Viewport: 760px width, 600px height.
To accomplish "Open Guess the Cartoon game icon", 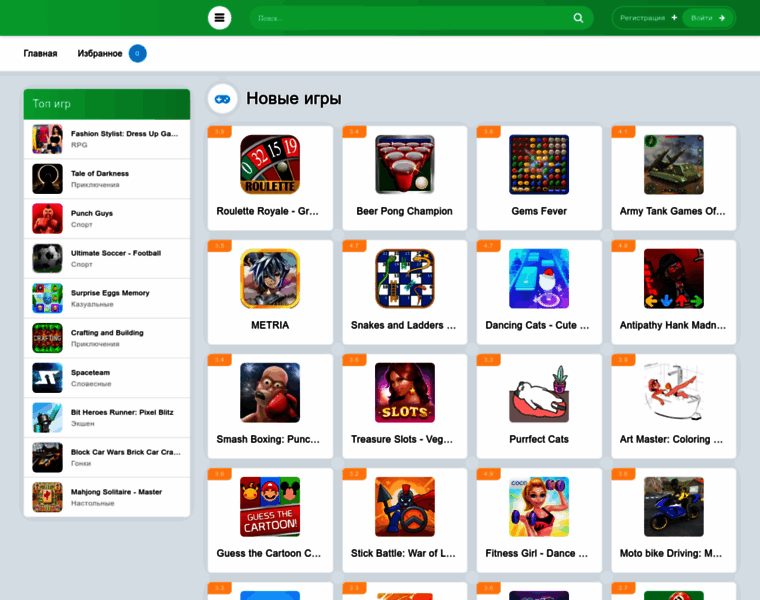I will tap(270, 506).
